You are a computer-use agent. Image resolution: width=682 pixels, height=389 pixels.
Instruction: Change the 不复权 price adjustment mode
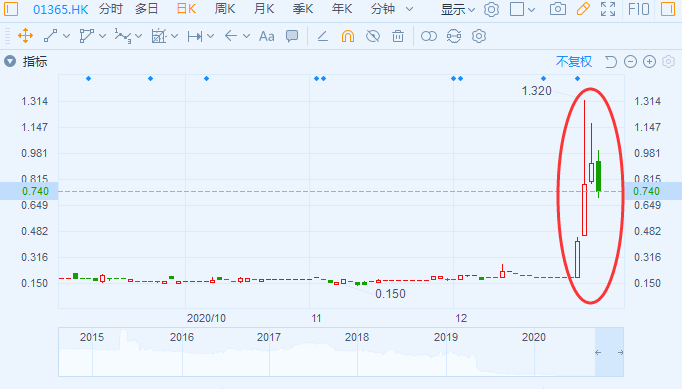coord(574,62)
